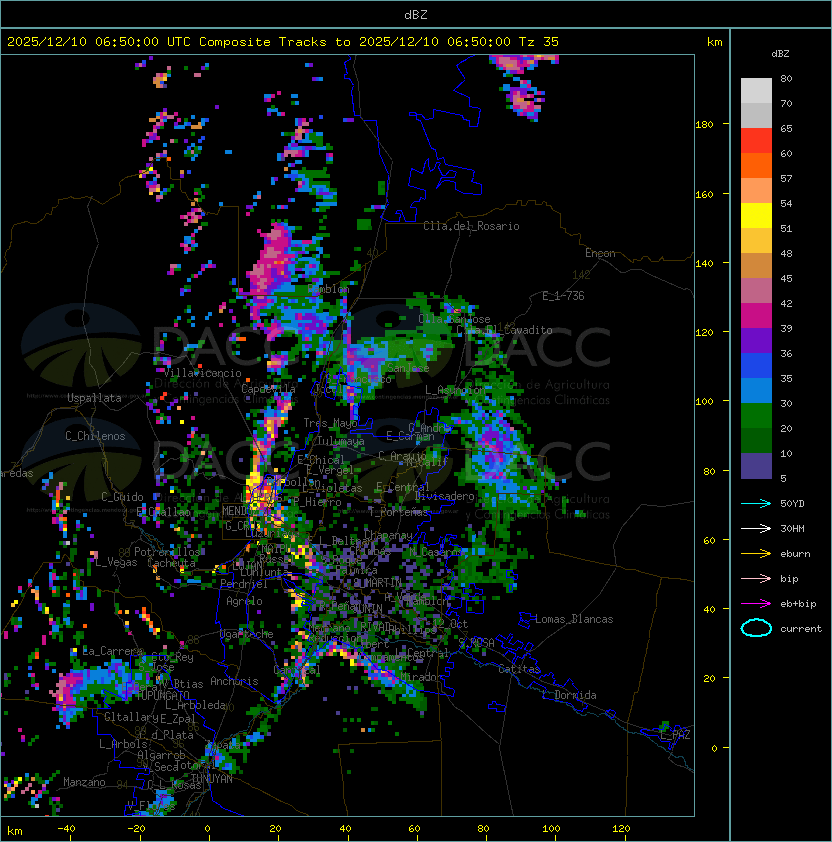Click the 'La_Carrera' place label
Viewport: 832px width, 842px height.
click(113, 651)
